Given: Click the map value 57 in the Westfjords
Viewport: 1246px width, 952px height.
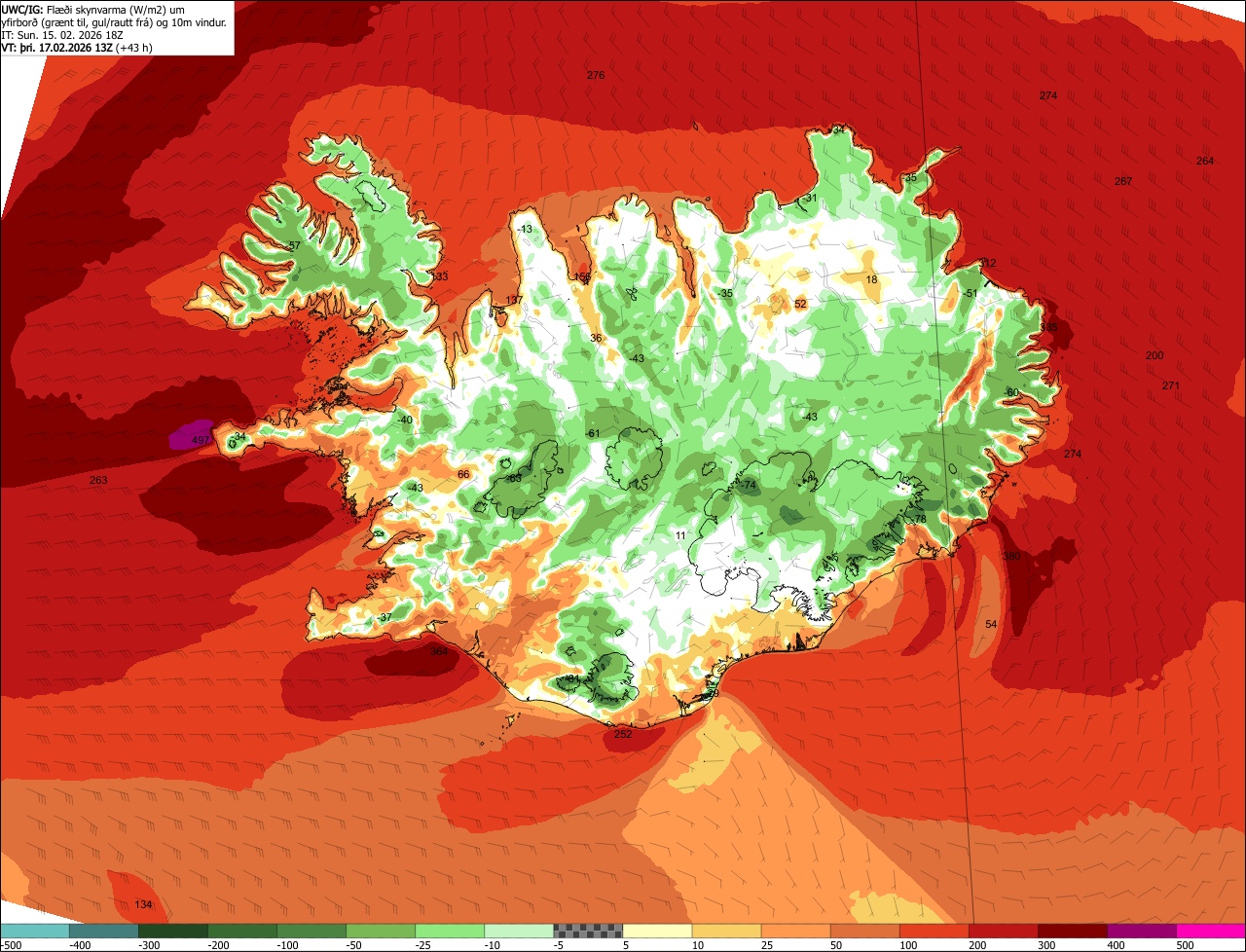Looking at the screenshot, I should 295,245.
